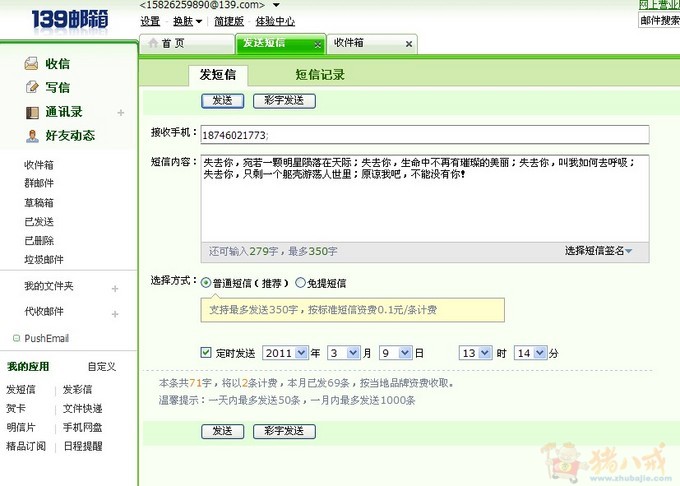680x486 pixels.
Task: Open the 群邮件 folder
Action: click(x=39, y=183)
